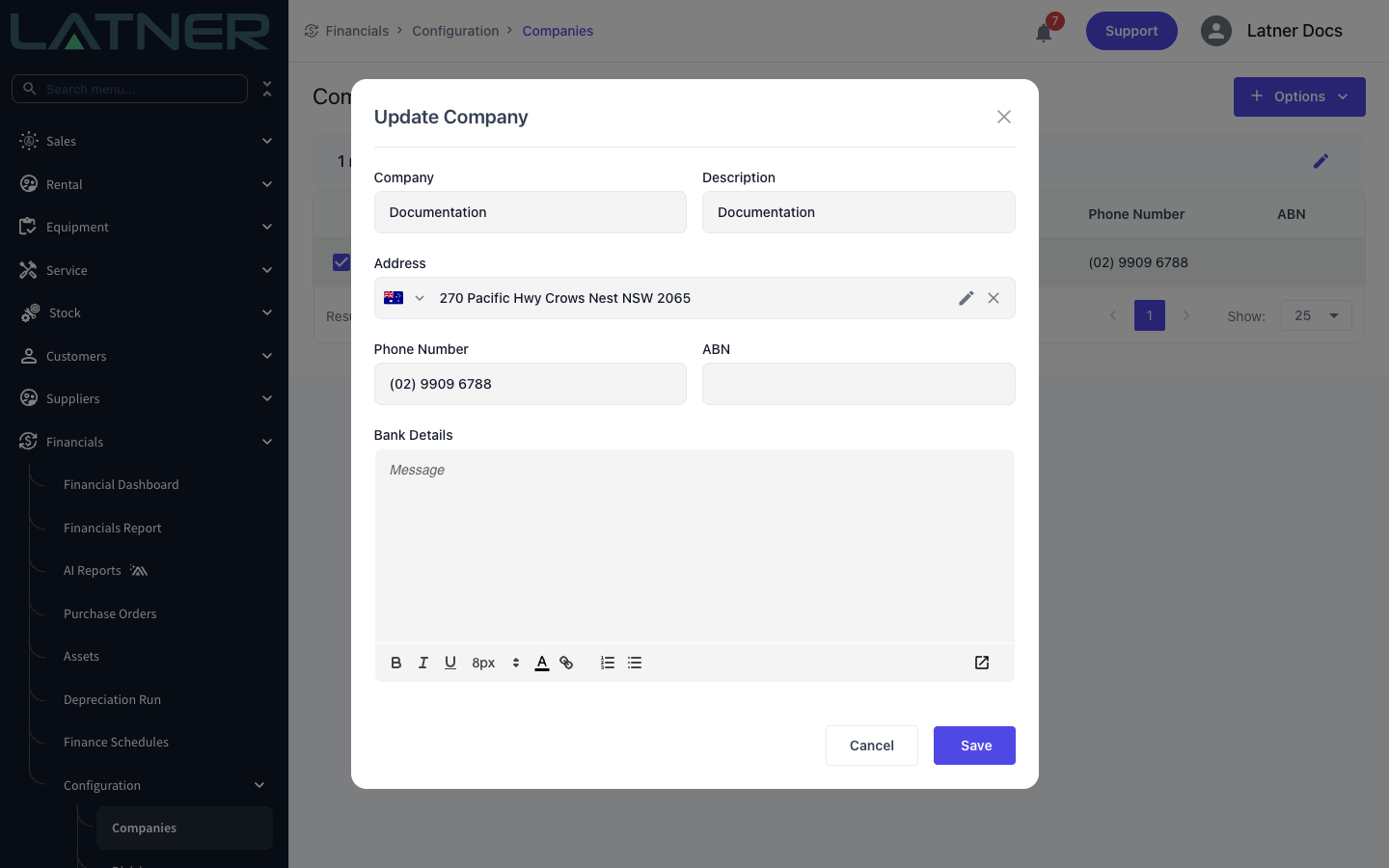Toggle bold formatting in Bank Details
Image resolution: width=1389 pixels, height=868 pixels.
pyautogui.click(x=395, y=663)
